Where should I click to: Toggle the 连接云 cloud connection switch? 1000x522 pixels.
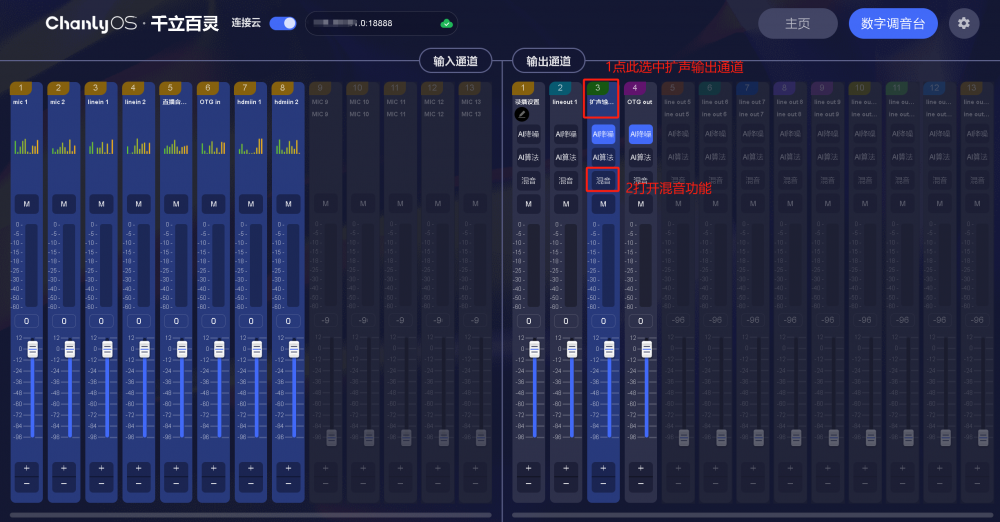pos(283,23)
